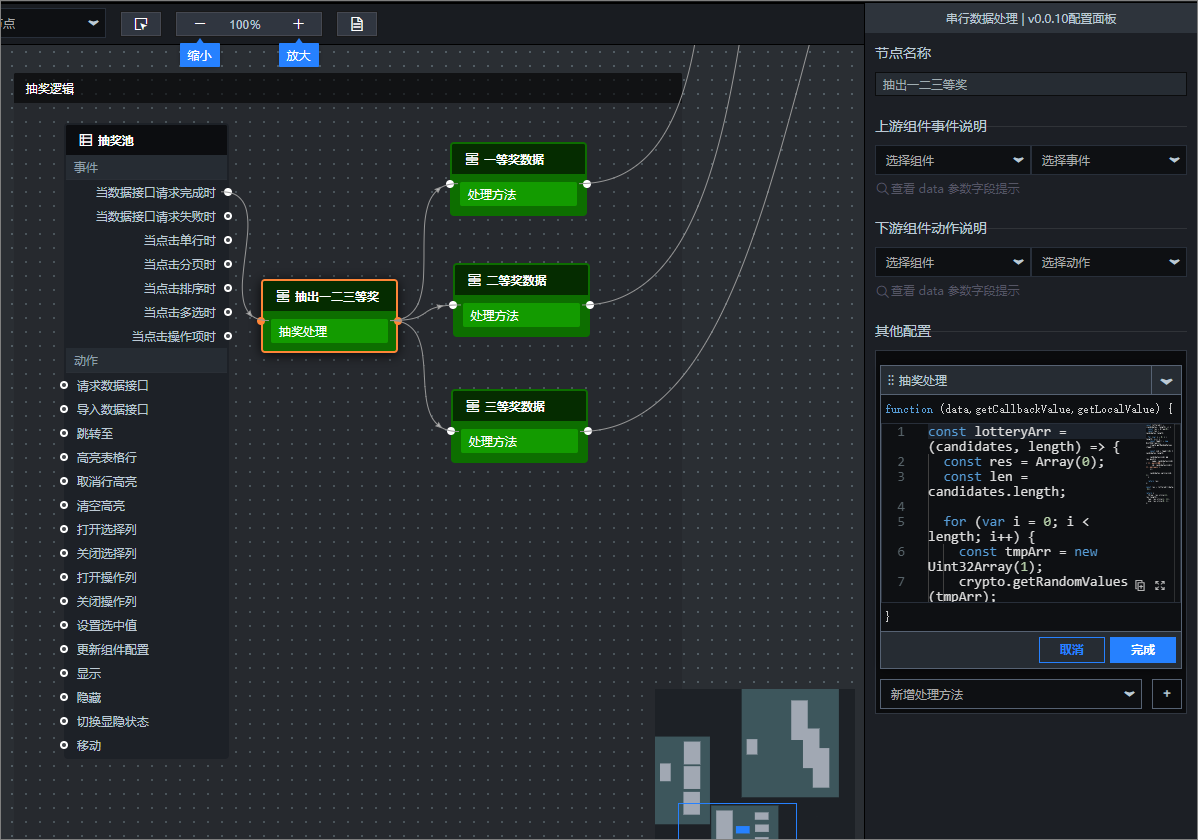Click the 设置选中值 action port

pos(64,625)
